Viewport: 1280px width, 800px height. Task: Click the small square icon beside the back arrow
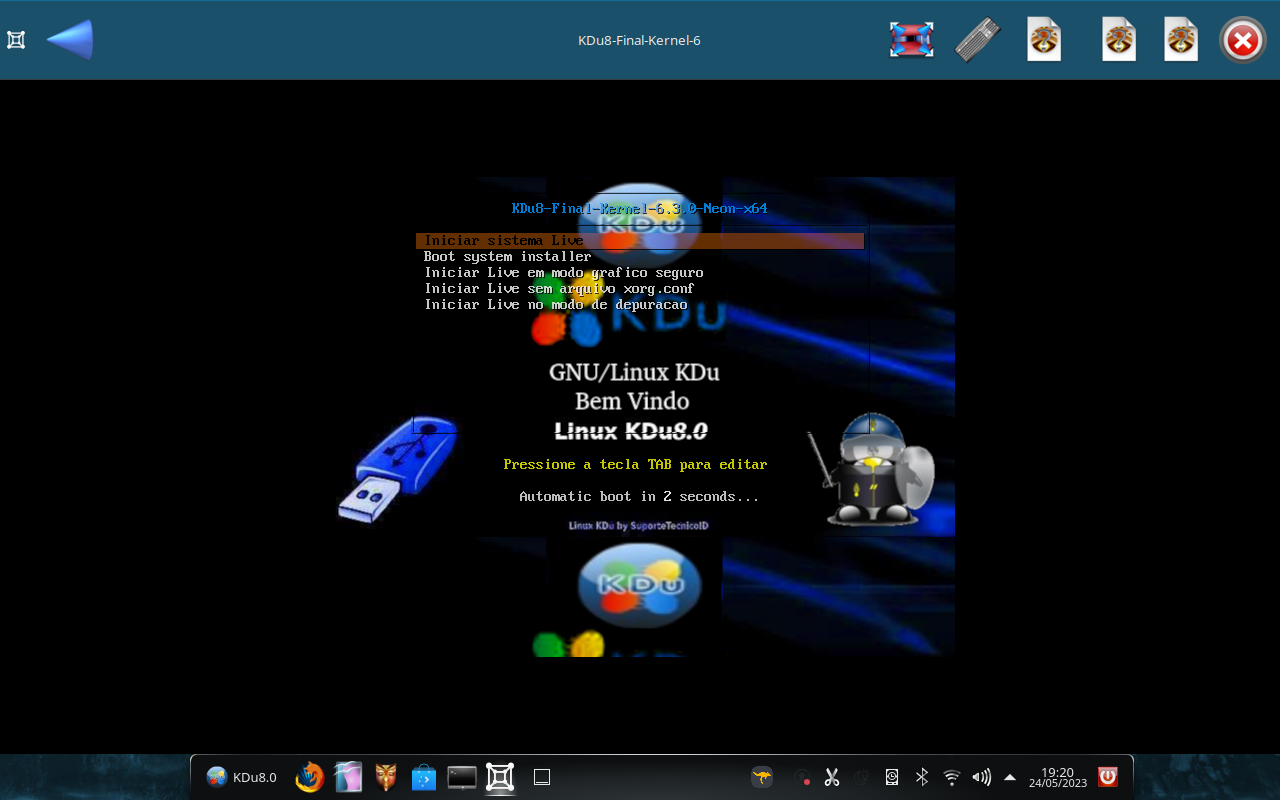click(16, 40)
